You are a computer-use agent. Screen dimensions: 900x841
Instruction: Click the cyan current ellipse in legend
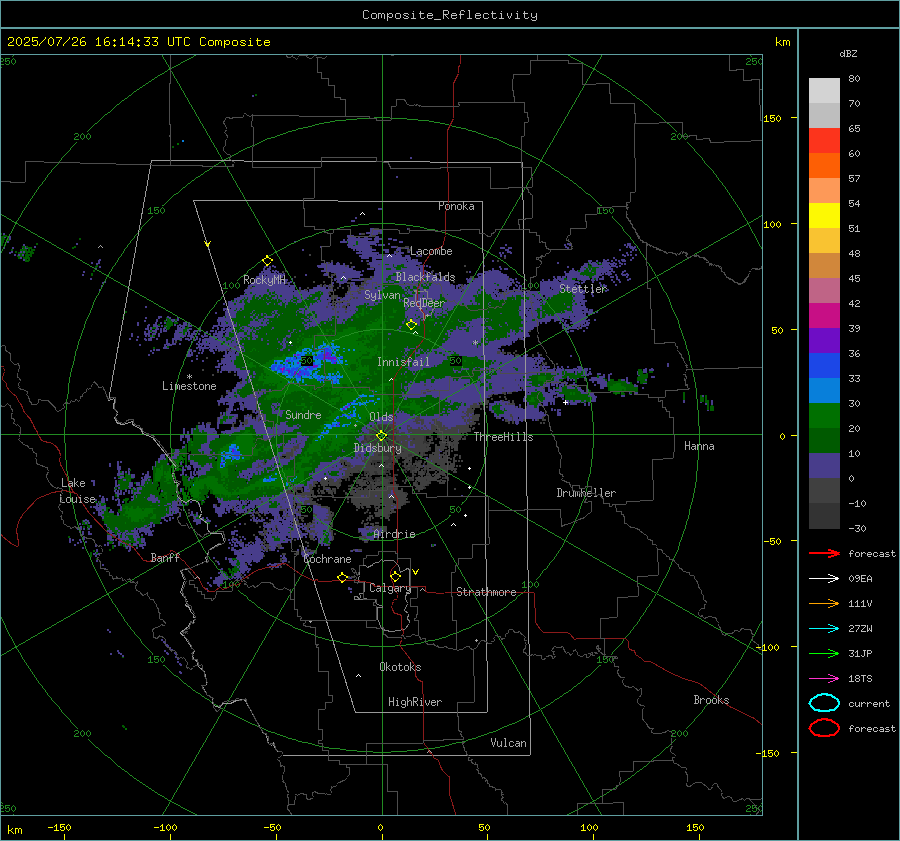coord(824,703)
